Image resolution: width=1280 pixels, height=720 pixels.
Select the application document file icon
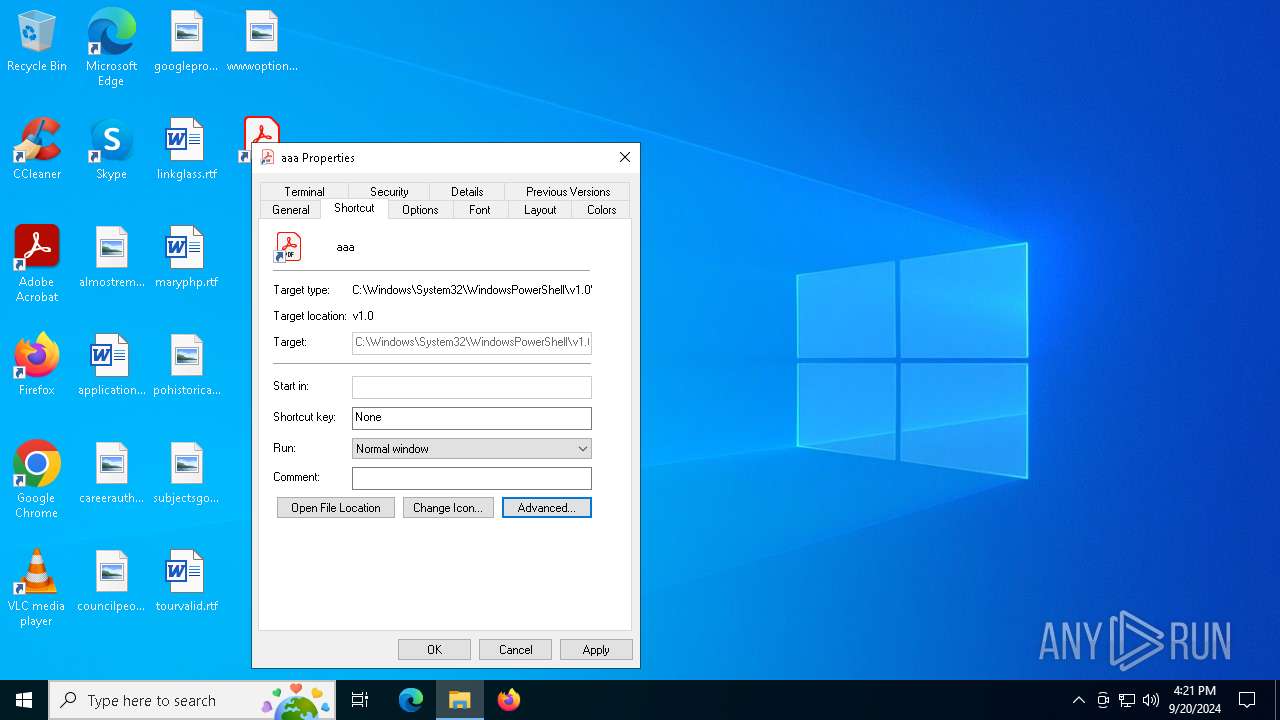[111, 366]
